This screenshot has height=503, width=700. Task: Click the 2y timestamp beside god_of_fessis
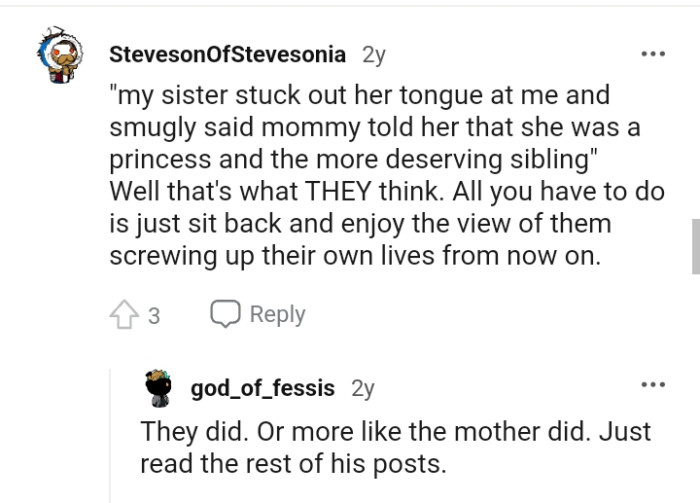pyautogui.click(x=363, y=388)
